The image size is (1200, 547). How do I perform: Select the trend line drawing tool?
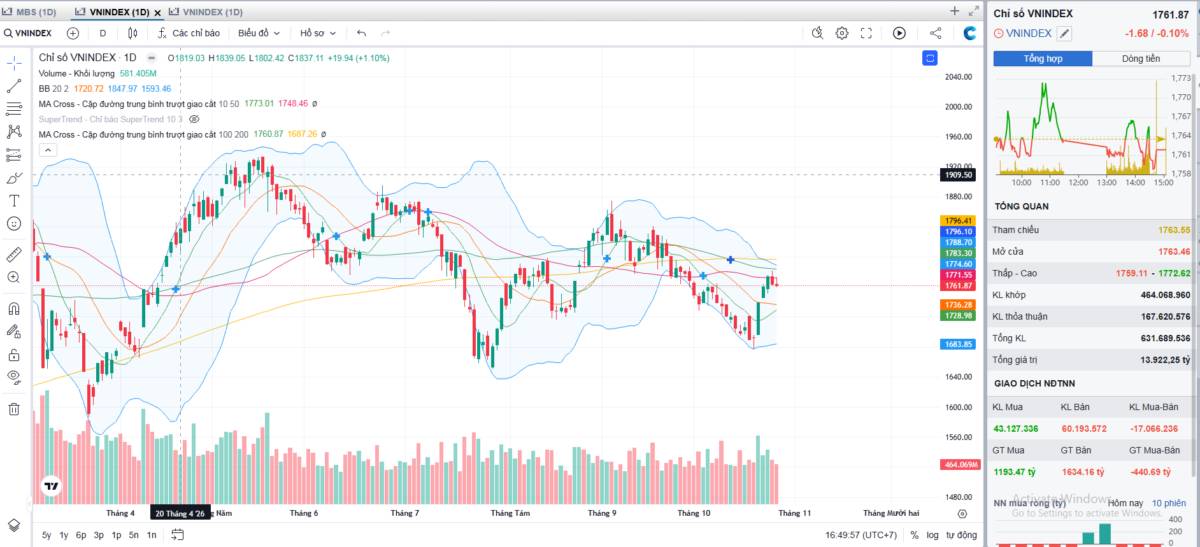pos(14,86)
